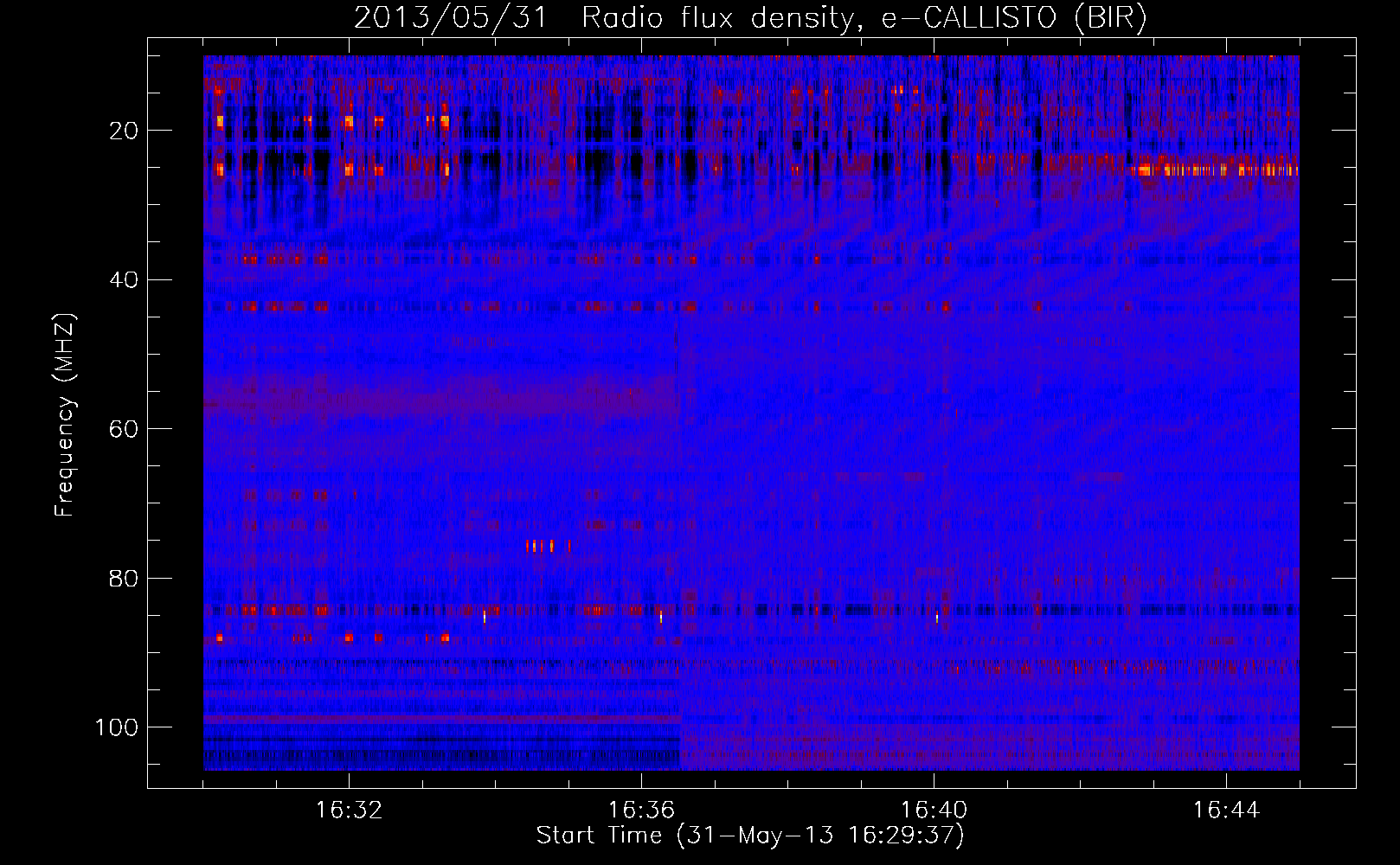This screenshot has height=865, width=1400.
Task: Click the 'Start Time (31-May-13 16:29:37)' label
Action: point(750,836)
